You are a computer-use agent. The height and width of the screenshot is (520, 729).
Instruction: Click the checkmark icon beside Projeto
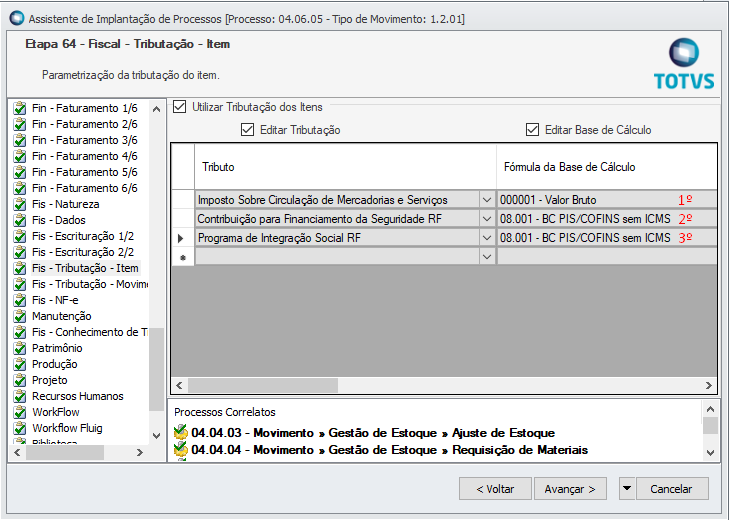[20, 380]
